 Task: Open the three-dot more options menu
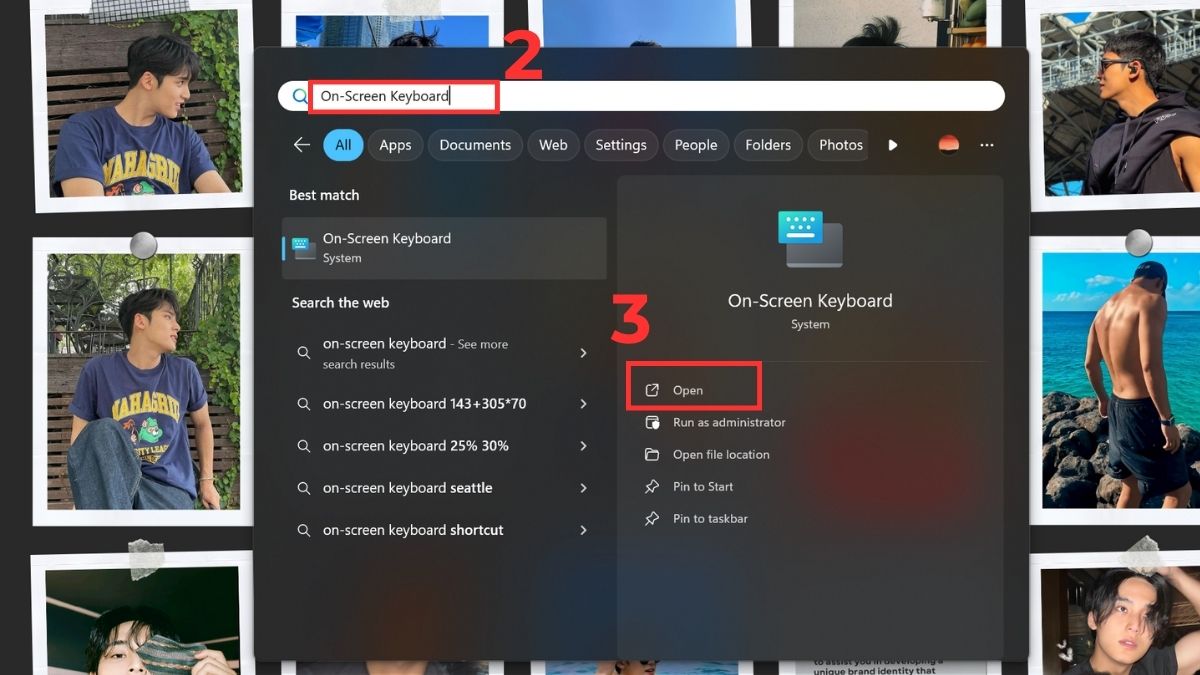[x=987, y=145]
